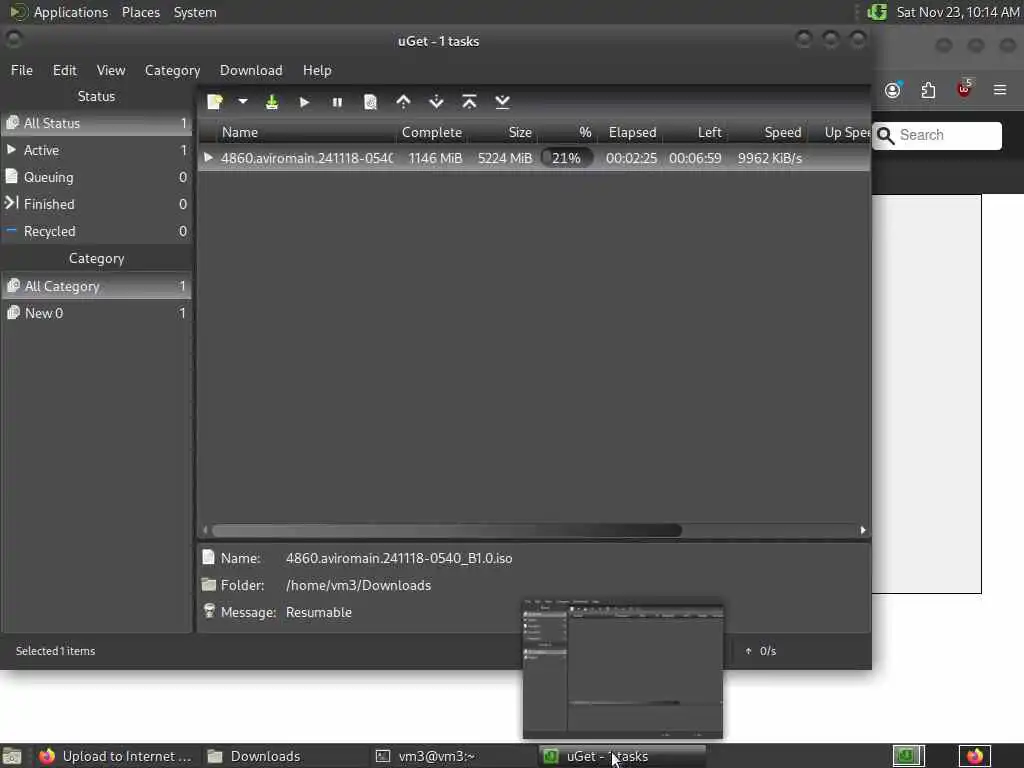Screen dimensions: 1024x768
Task: Click the Firefox extensions puzzle icon
Action: click(x=928, y=89)
